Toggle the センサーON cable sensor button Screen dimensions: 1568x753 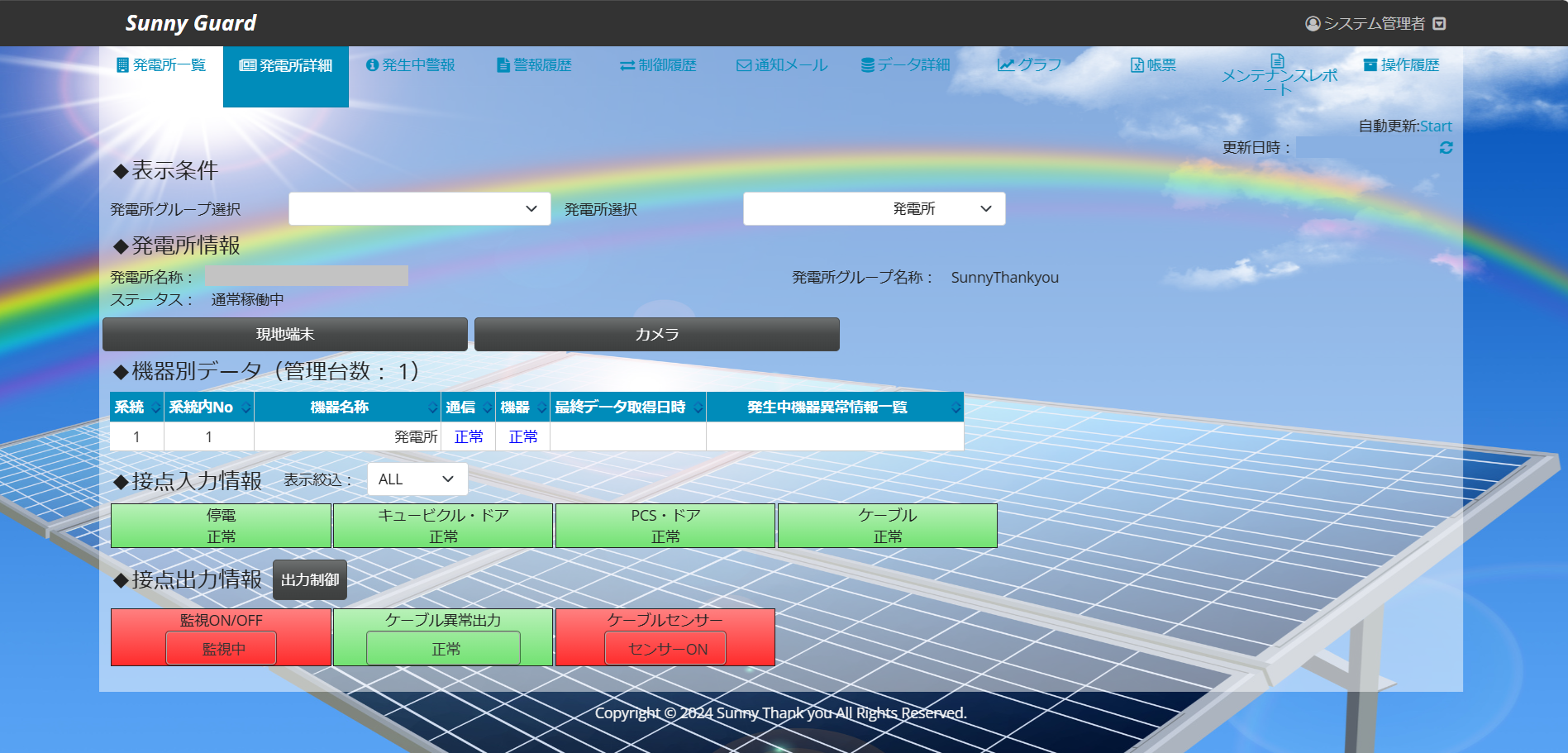[666, 649]
